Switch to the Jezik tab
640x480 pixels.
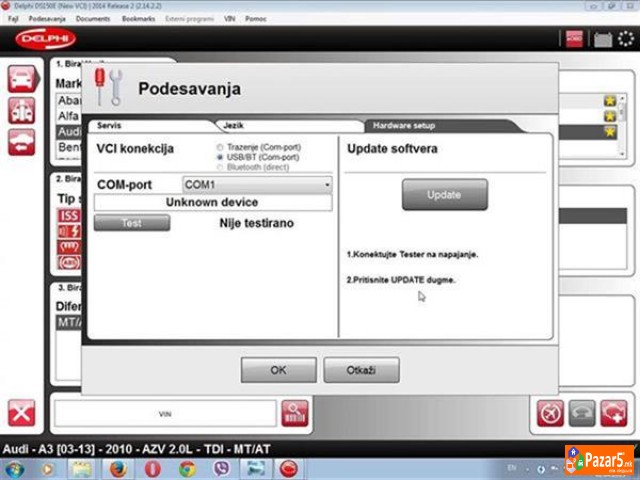(290, 126)
